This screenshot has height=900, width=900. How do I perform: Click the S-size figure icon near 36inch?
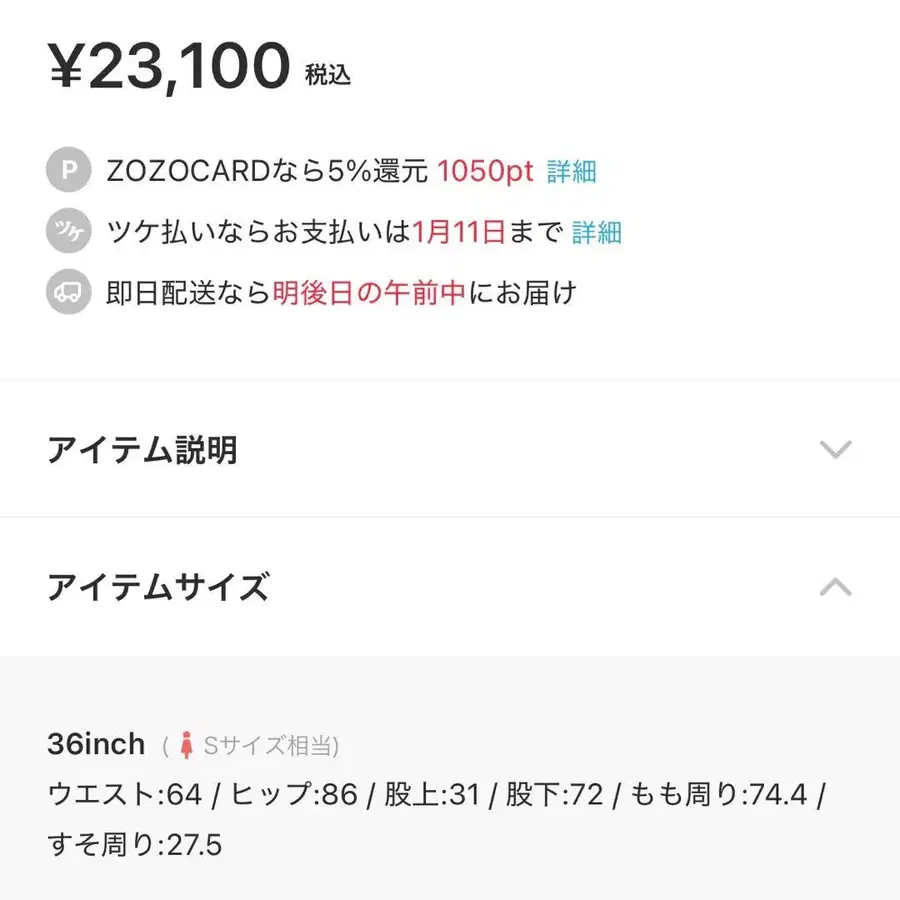coord(188,742)
